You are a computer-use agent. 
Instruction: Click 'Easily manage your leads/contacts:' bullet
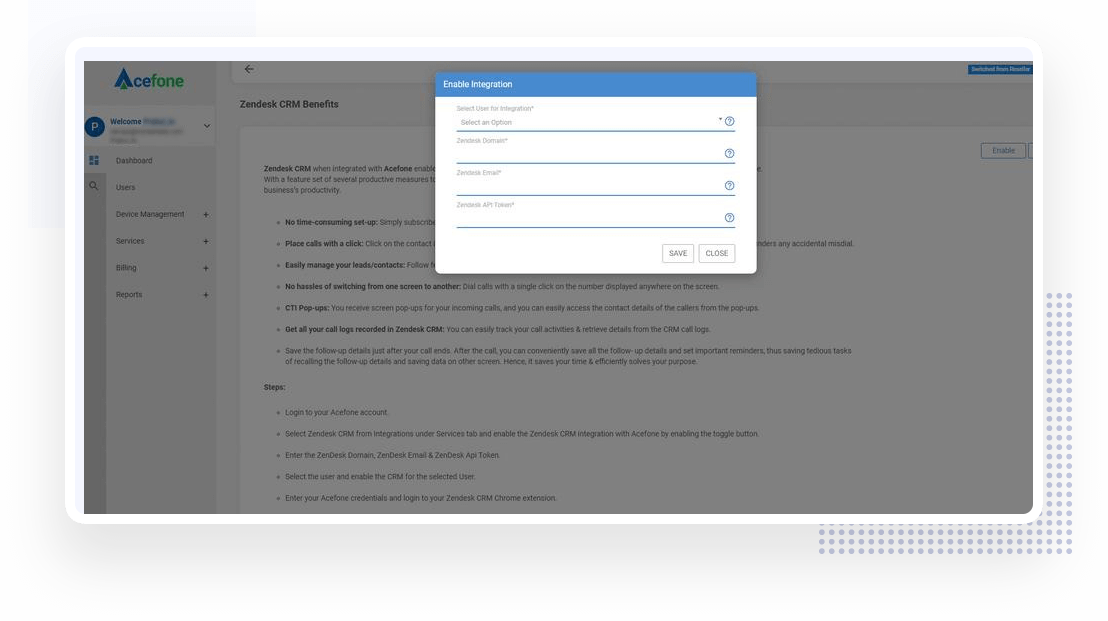click(345, 265)
